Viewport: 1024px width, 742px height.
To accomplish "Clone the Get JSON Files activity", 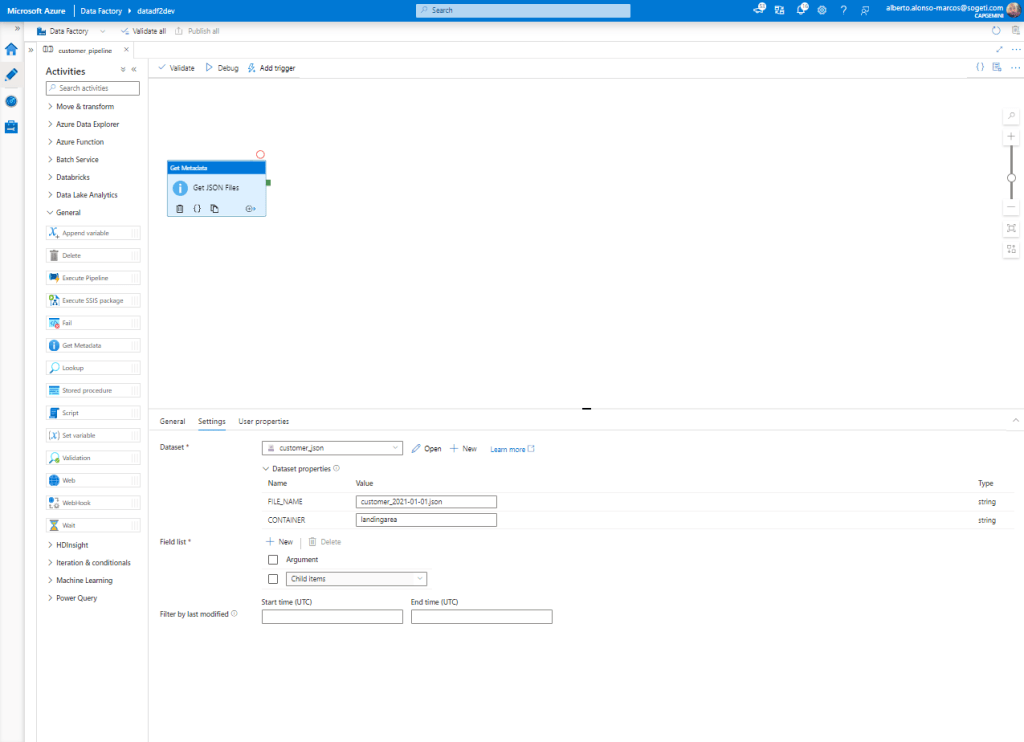I will [x=215, y=209].
